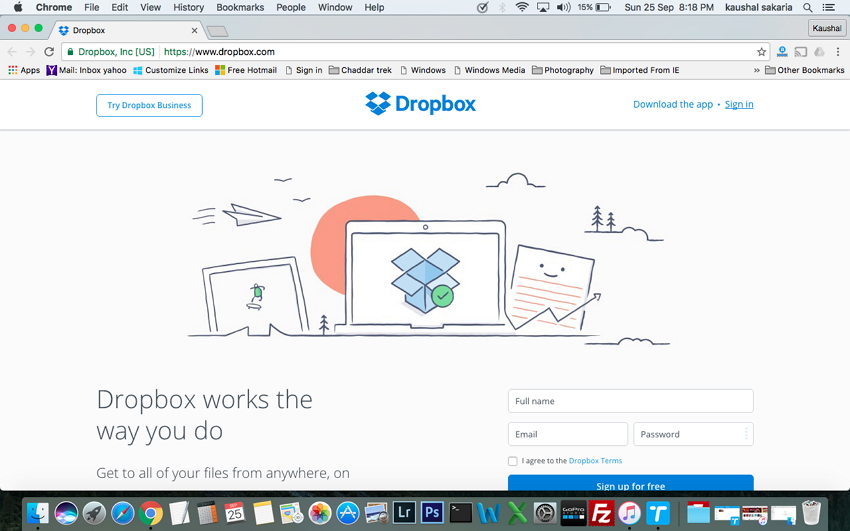Screen dimensions: 850x531
Task: Open FileZilla from the dock
Action: [x=601, y=513]
